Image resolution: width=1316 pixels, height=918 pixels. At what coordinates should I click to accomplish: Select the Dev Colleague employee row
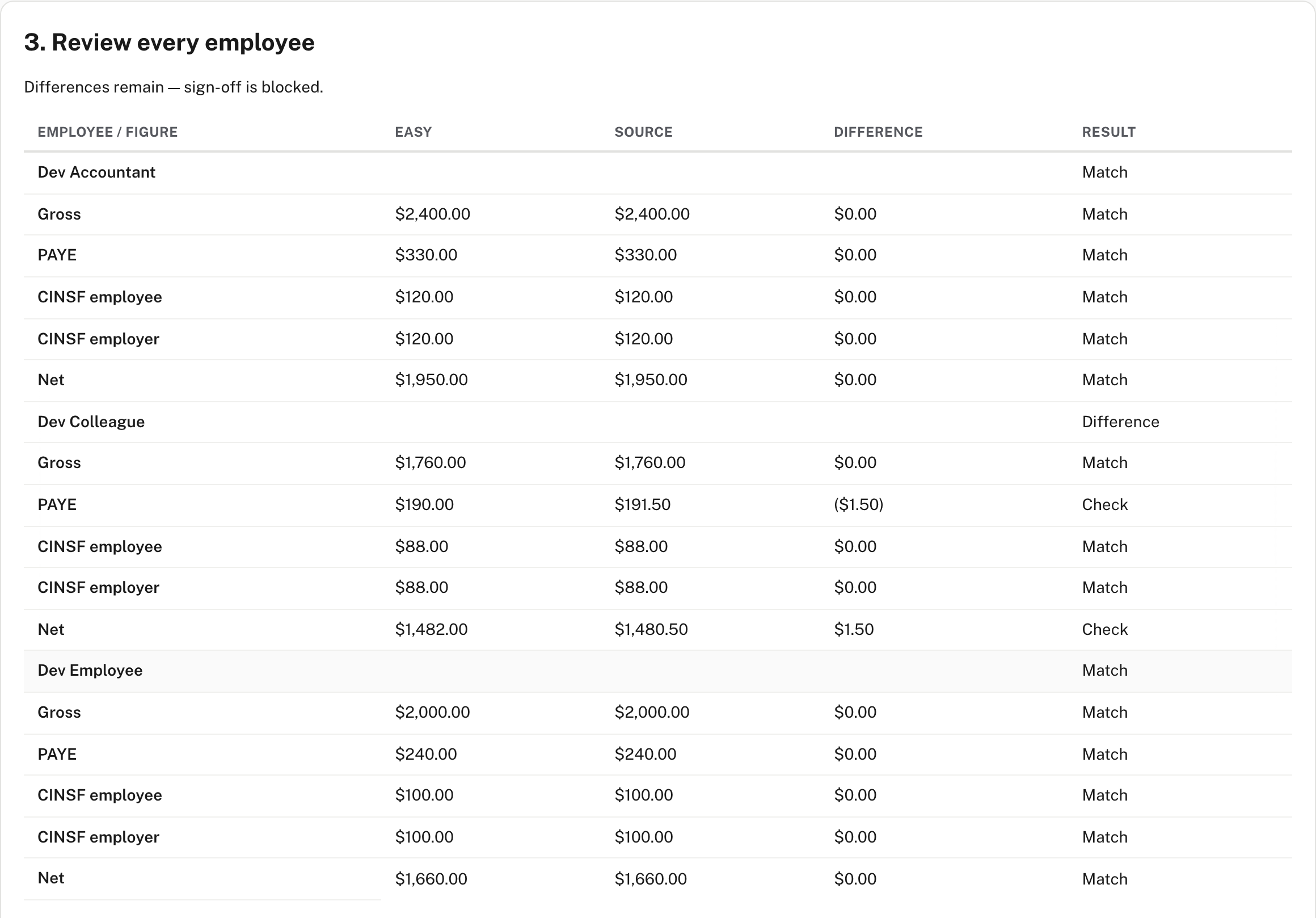(x=658, y=422)
